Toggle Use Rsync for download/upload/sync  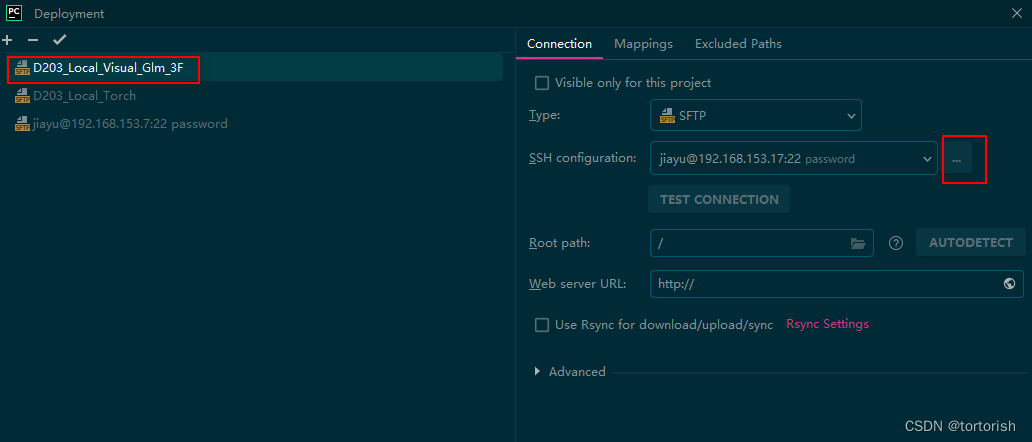point(542,325)
